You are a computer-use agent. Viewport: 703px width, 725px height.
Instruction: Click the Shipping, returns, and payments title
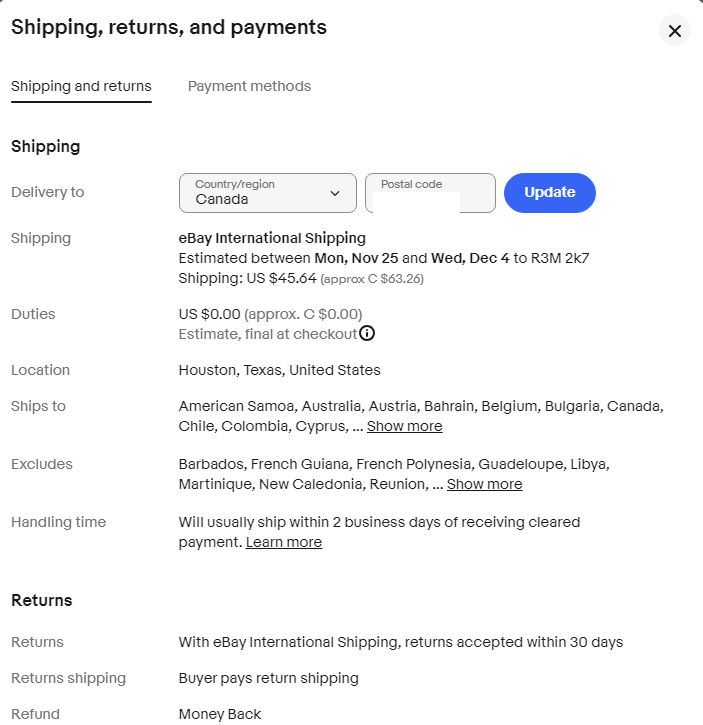coord(169,28)
